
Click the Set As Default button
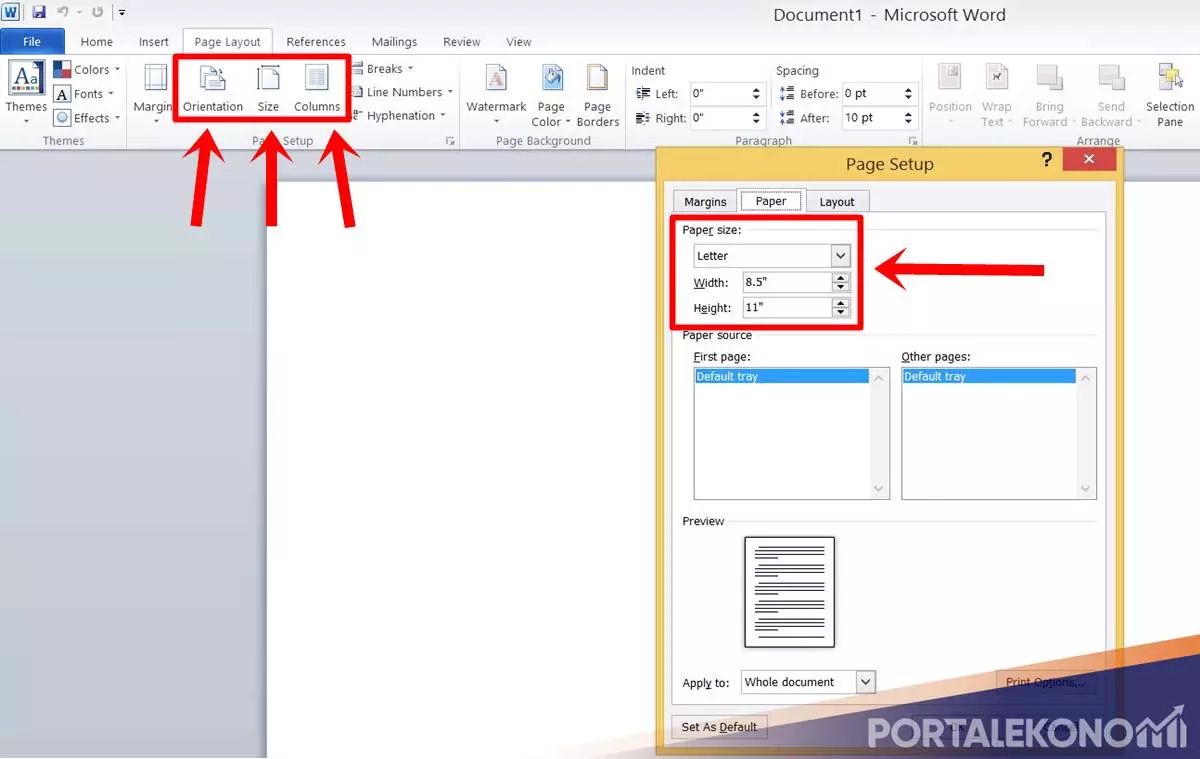[x=719, y=727]
